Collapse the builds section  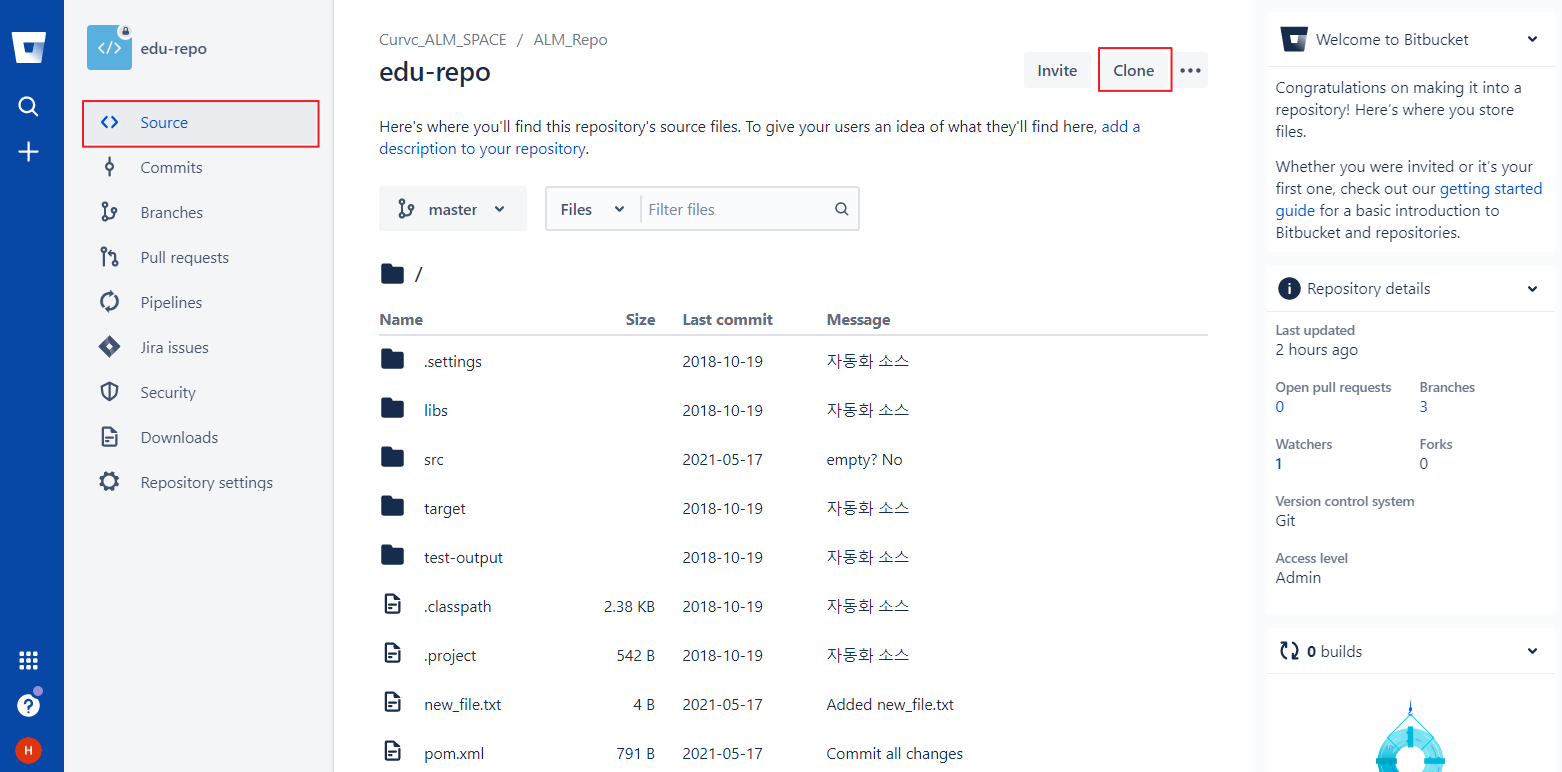click(x=1532, y=652)
